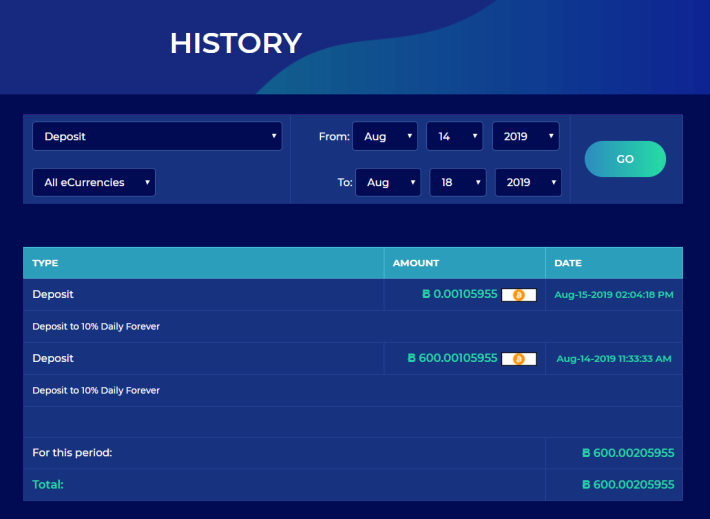Expand the All eCurrencies dropdown
Image resolution: width=710 pixels, height=519 pixels.
click(x=94, y=183)
